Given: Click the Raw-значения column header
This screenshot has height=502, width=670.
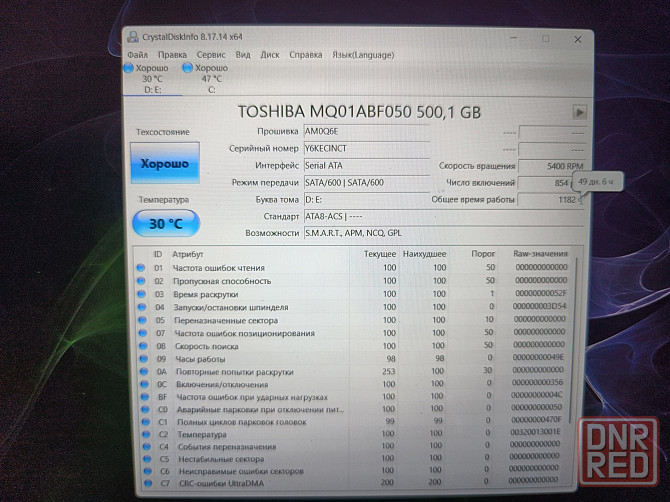Looking at the screenshot, I should point(540,254).
